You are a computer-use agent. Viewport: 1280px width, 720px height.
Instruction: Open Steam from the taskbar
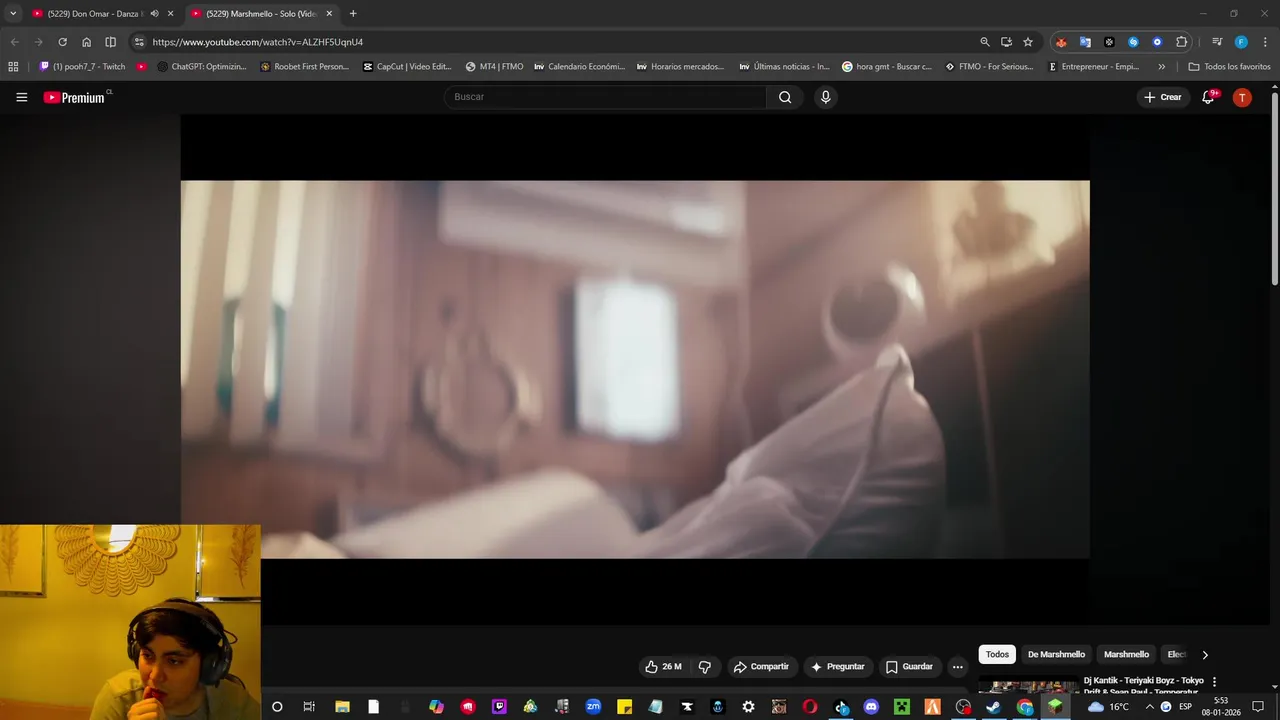[994, 707]
